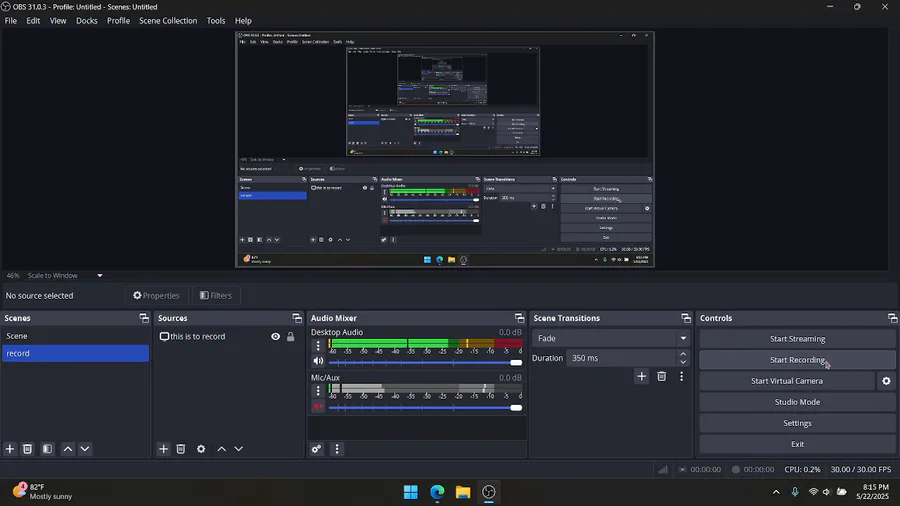Click Start Streaming button
This screenshot has width=900, height=506.
click(x=797, y=338)
